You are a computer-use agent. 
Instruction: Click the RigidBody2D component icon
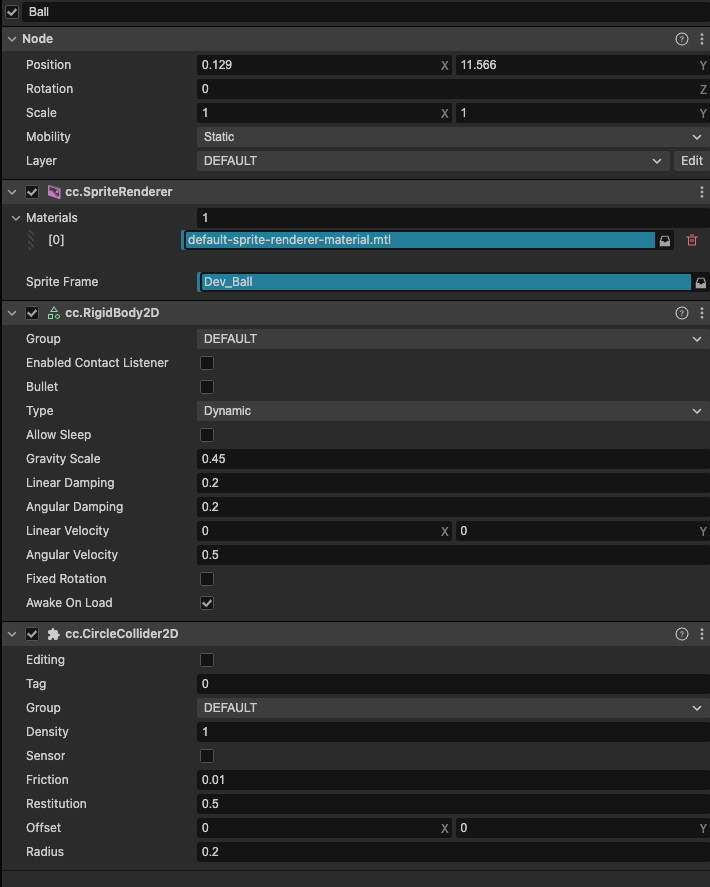click(54, 313)
